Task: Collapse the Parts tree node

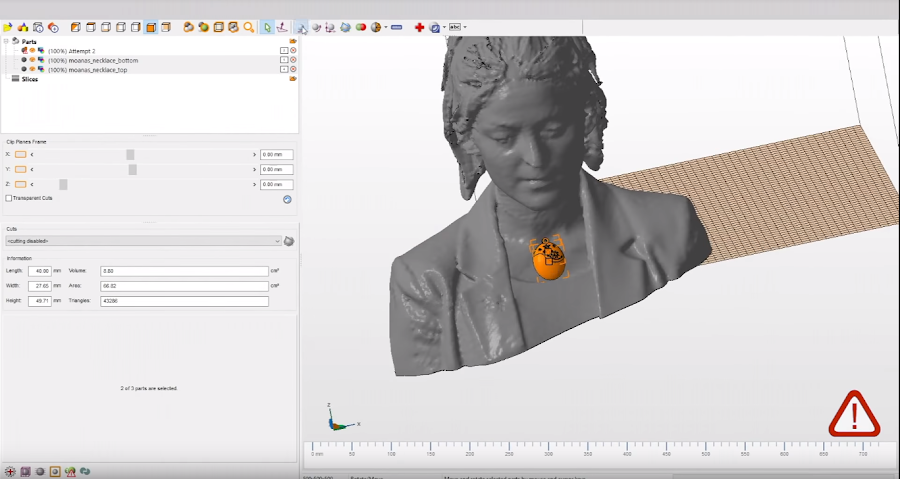Action: (x=6, y=41)
